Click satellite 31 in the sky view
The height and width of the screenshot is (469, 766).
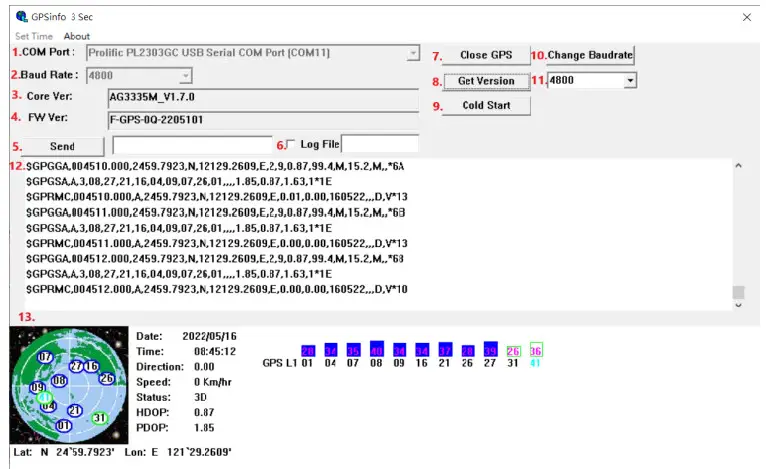point(98,418)
